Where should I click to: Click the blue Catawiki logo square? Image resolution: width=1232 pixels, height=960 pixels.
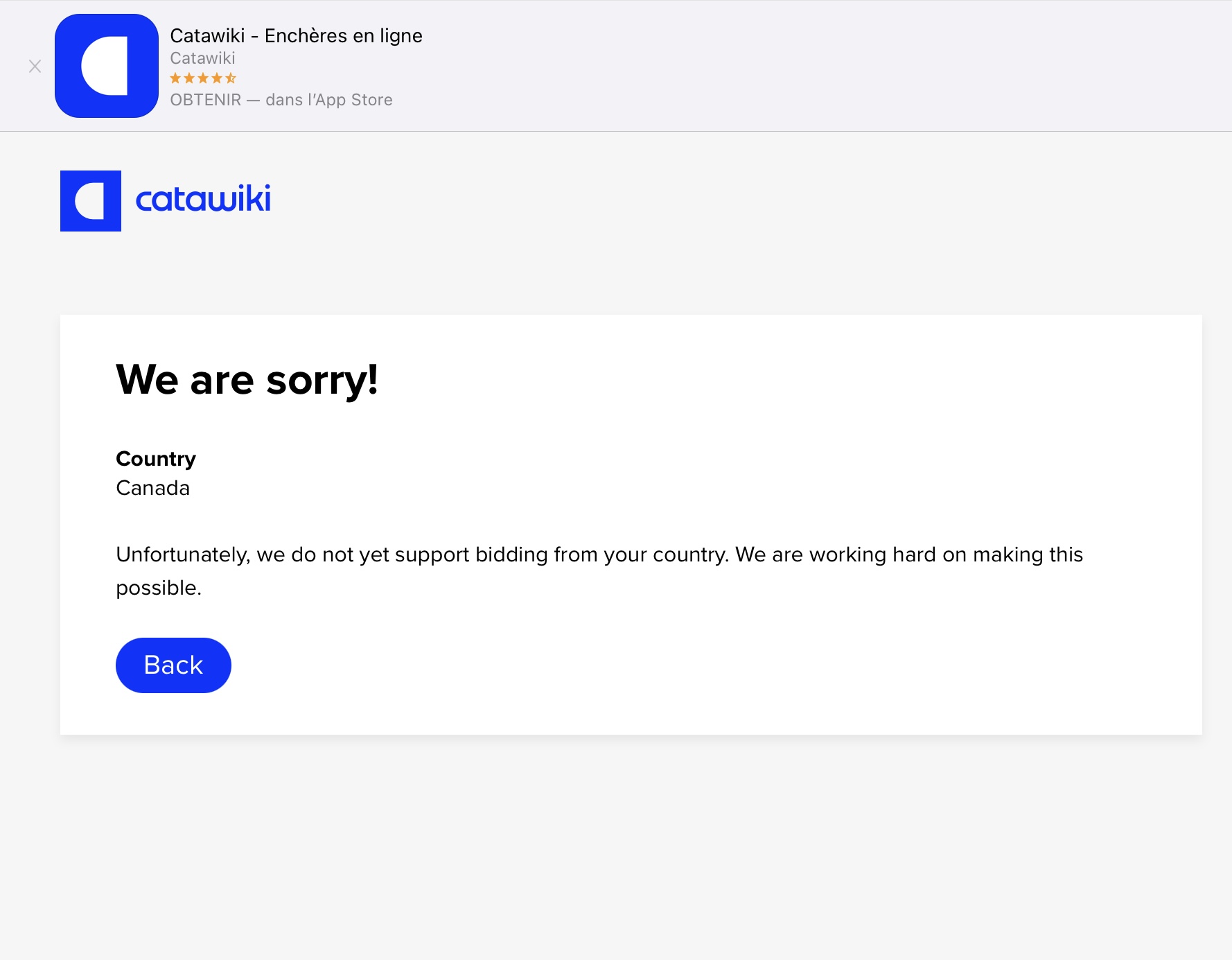91,201
